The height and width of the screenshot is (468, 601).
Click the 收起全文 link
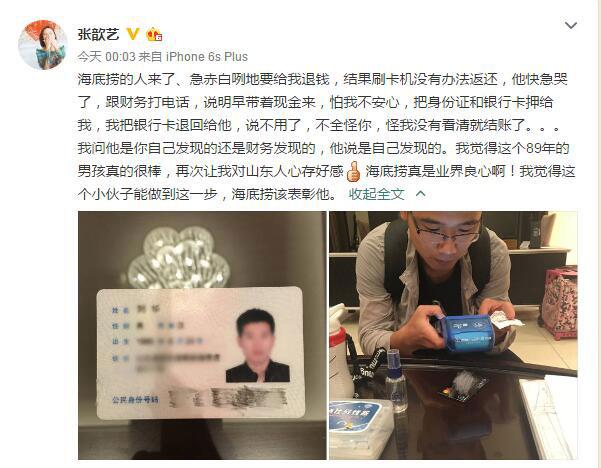[x=376, y=194]
